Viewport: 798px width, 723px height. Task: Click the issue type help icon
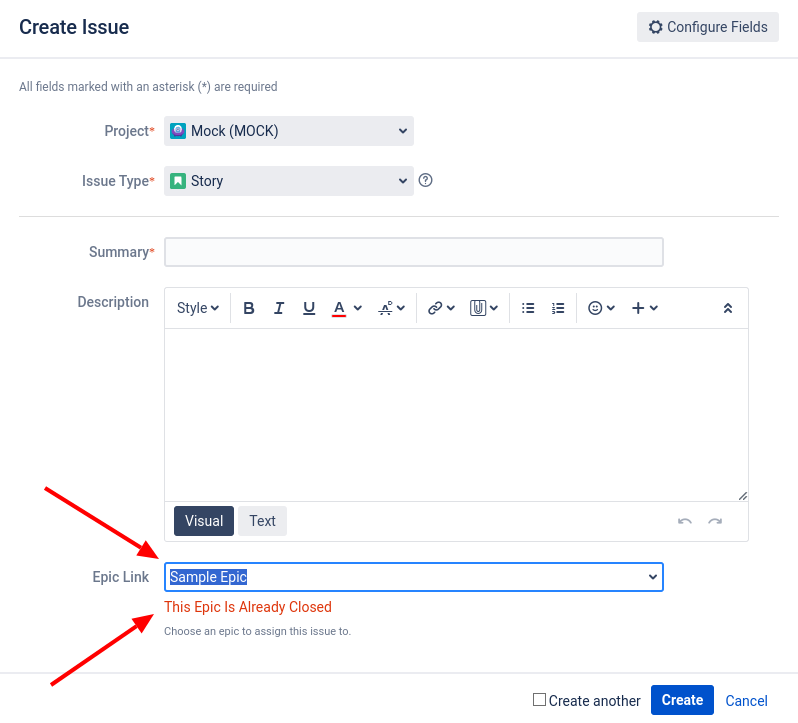(x=425, y=180)
